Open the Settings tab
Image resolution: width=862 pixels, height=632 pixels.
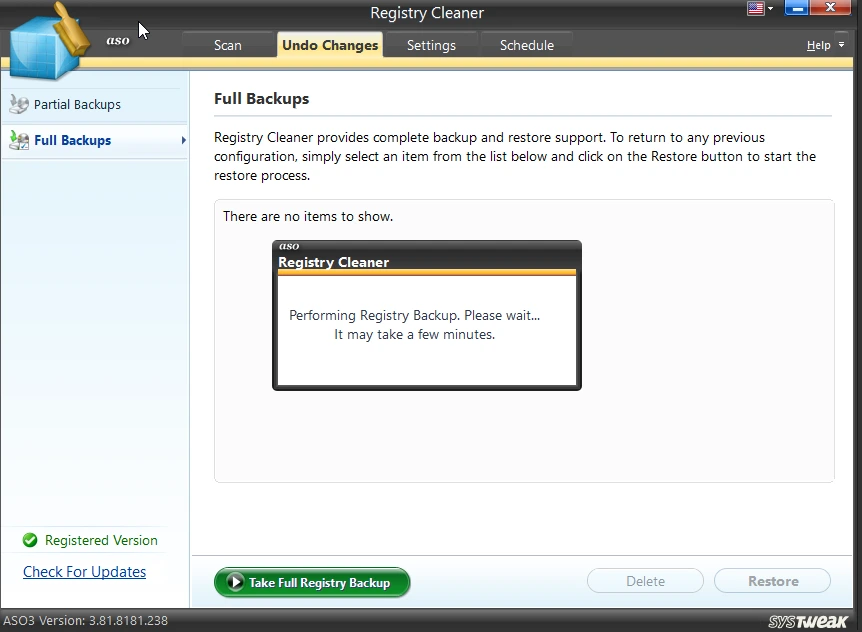[431, 45]
